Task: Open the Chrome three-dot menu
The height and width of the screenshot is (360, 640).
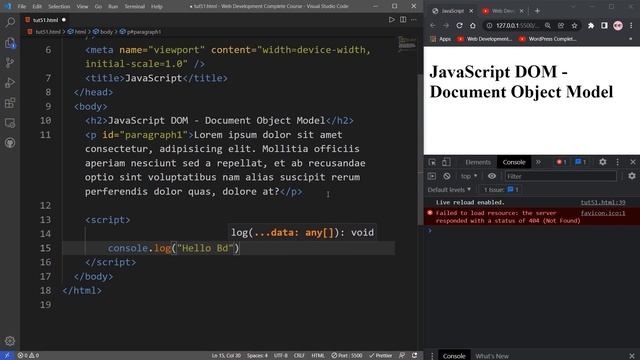Action: pyautogui.click(x=631, y=25)
